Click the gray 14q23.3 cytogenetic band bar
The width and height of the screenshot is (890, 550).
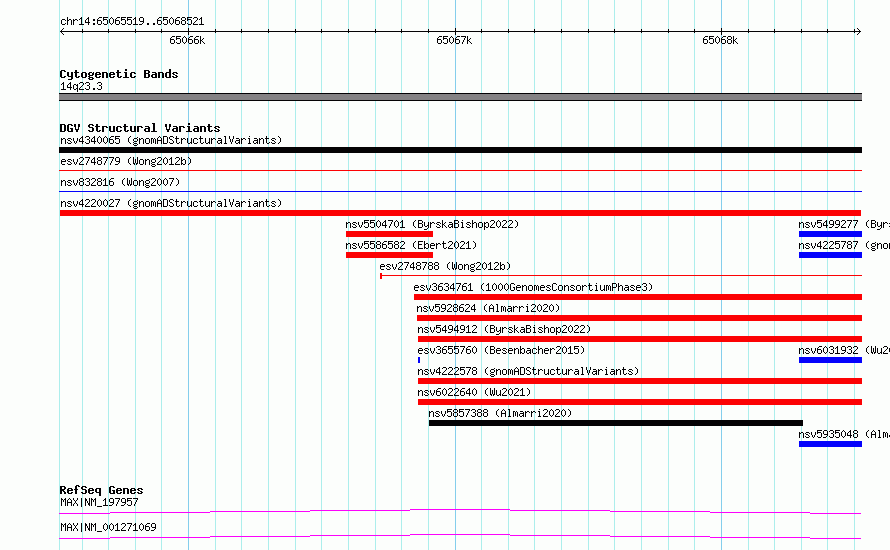[x=460, y=97]
